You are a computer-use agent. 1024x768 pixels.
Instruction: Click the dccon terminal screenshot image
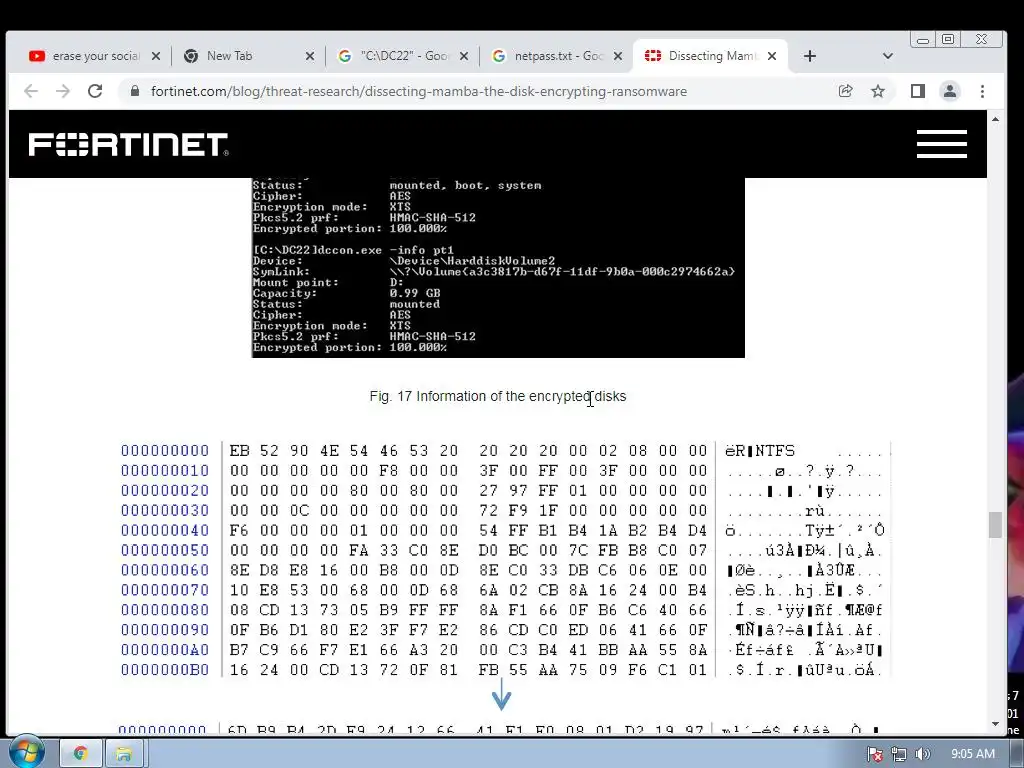[498, 268]
